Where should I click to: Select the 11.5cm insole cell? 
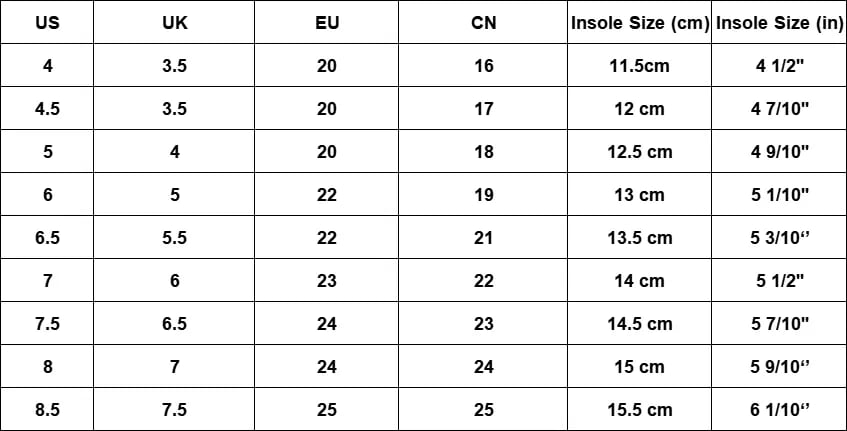tap(640, 65)
